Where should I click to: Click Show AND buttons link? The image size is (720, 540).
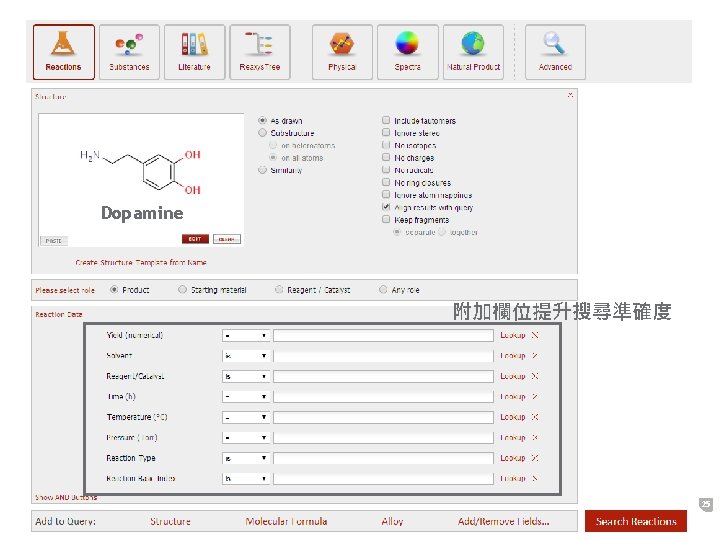(x=66, y=497)
